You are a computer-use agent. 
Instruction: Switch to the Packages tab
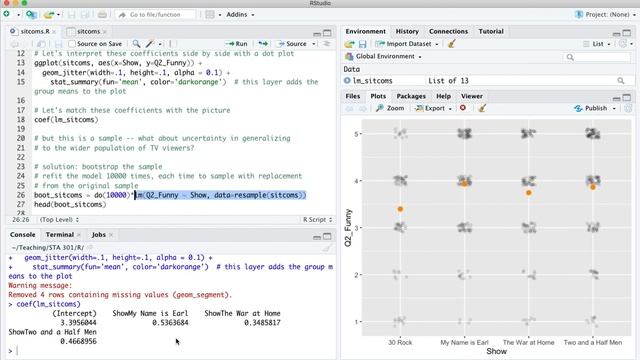(x=411, y=96)
